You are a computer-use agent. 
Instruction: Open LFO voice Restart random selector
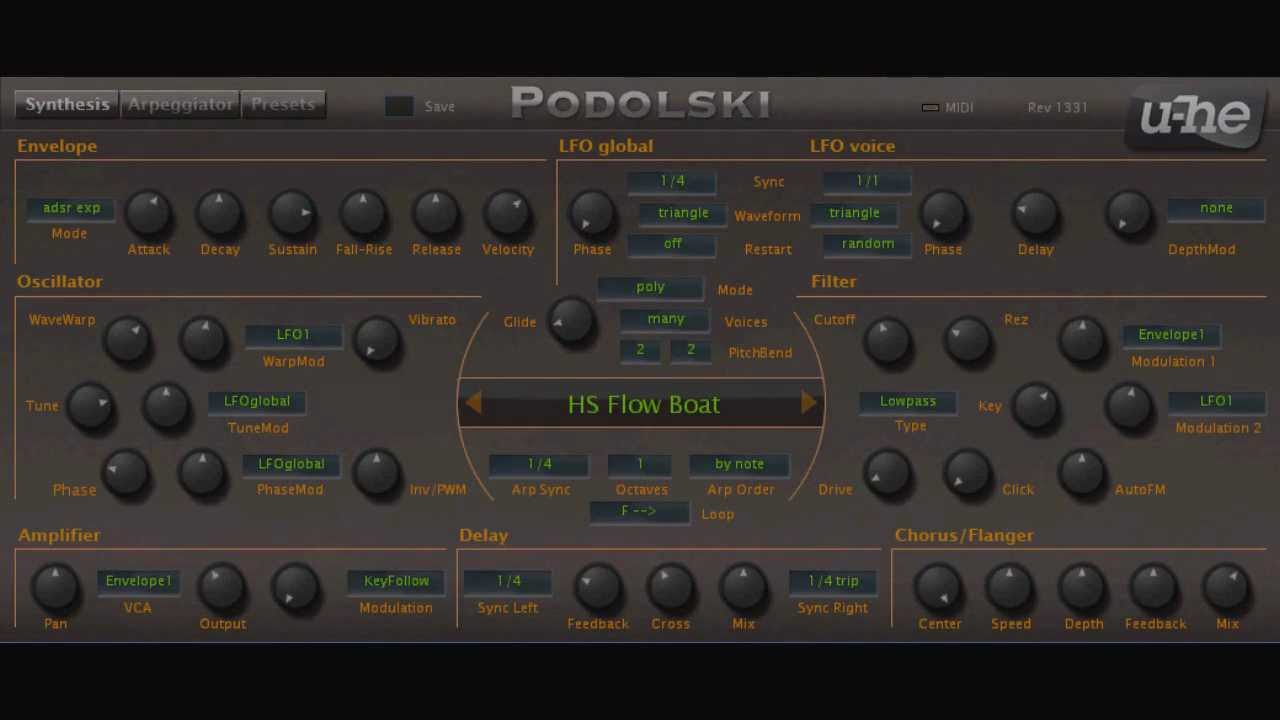pos(867,245)
